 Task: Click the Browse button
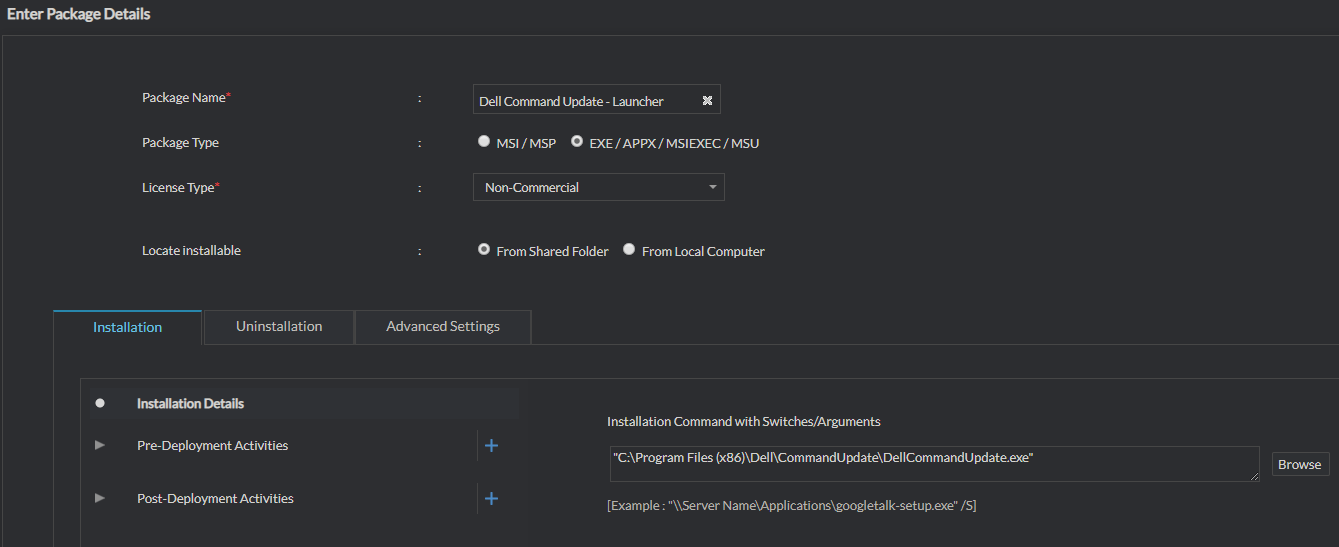click(1299, 464)
